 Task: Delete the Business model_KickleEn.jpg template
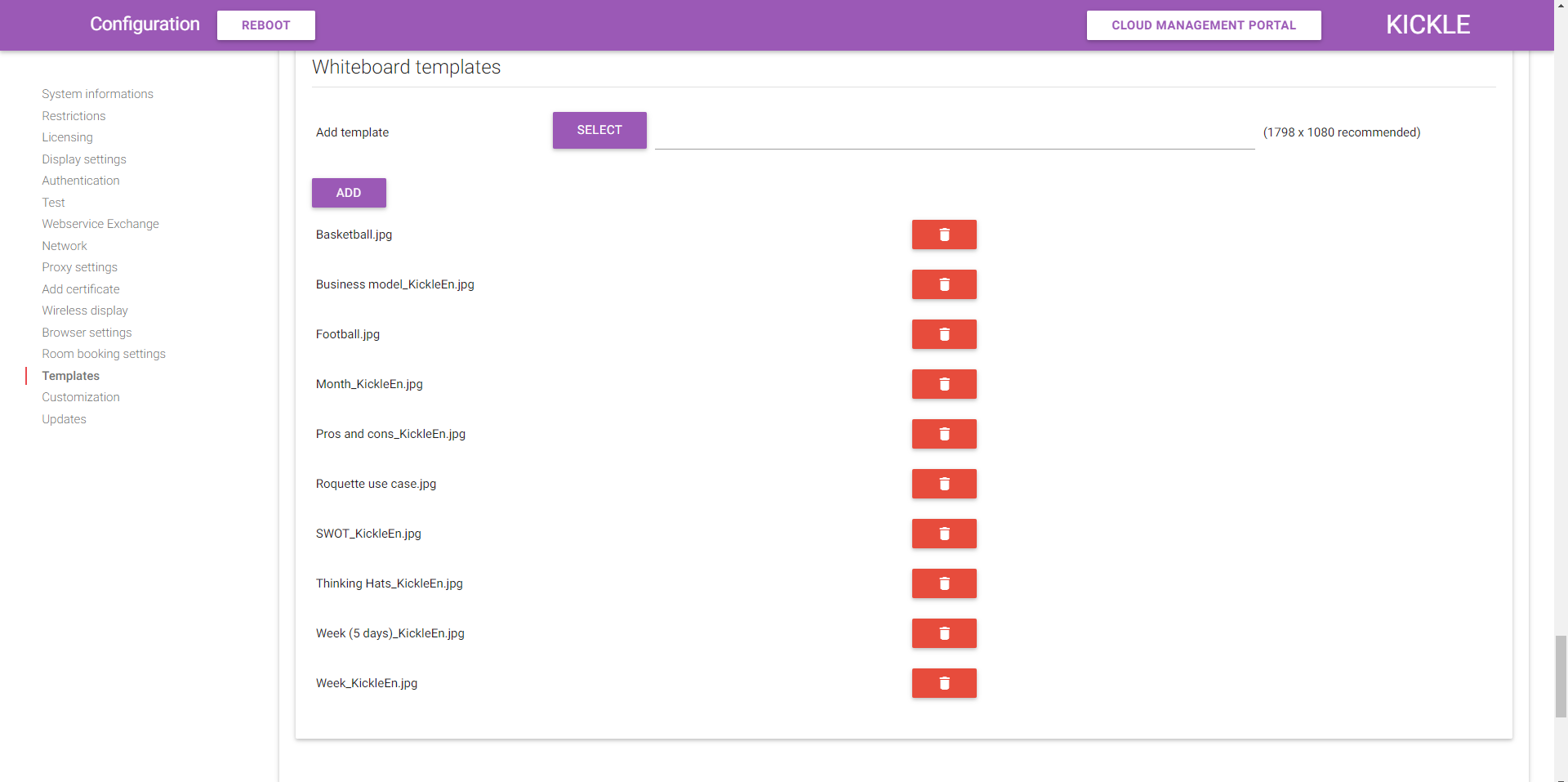943,284
